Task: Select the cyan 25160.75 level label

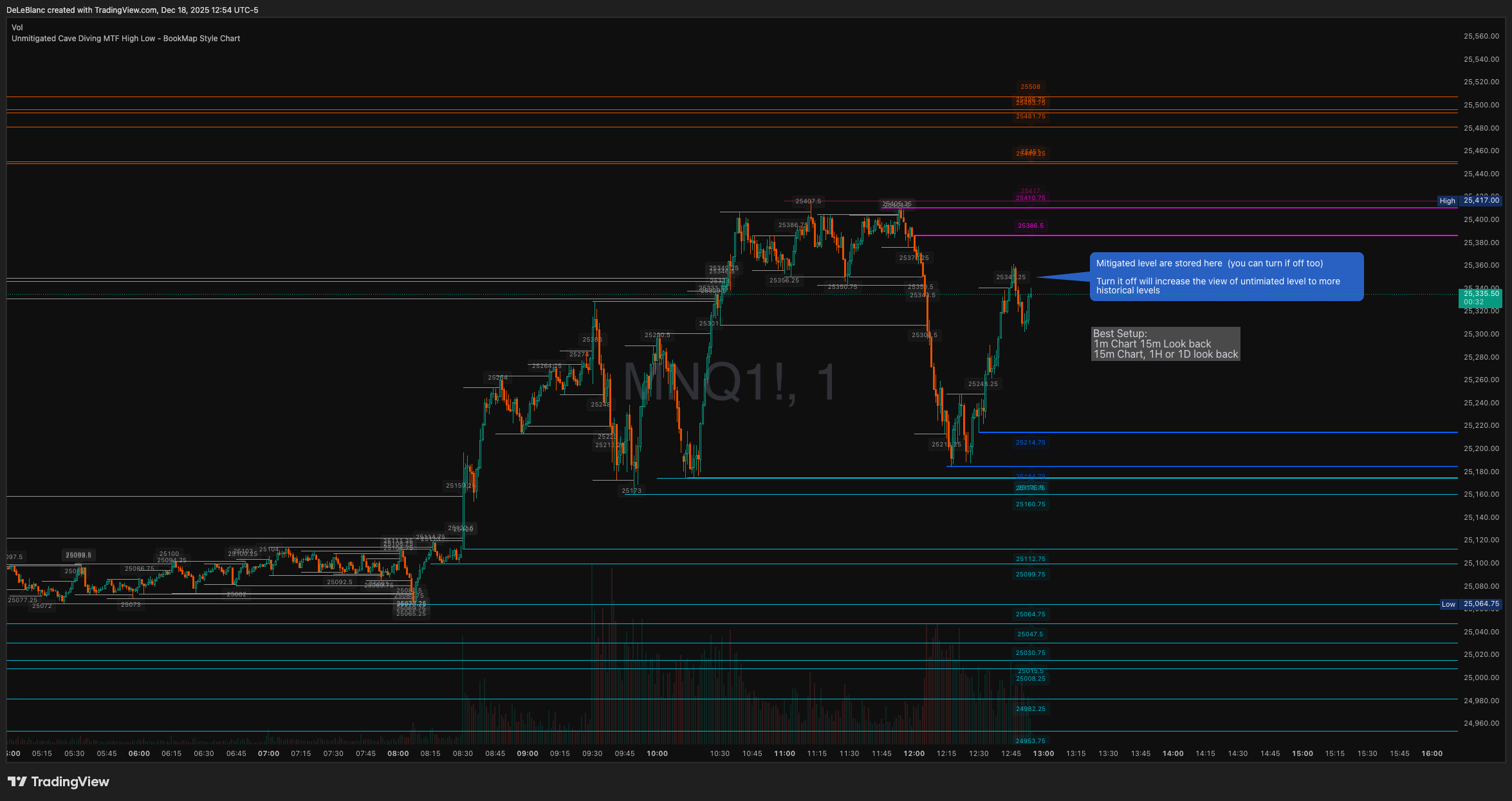Action: coord(1030,504)
